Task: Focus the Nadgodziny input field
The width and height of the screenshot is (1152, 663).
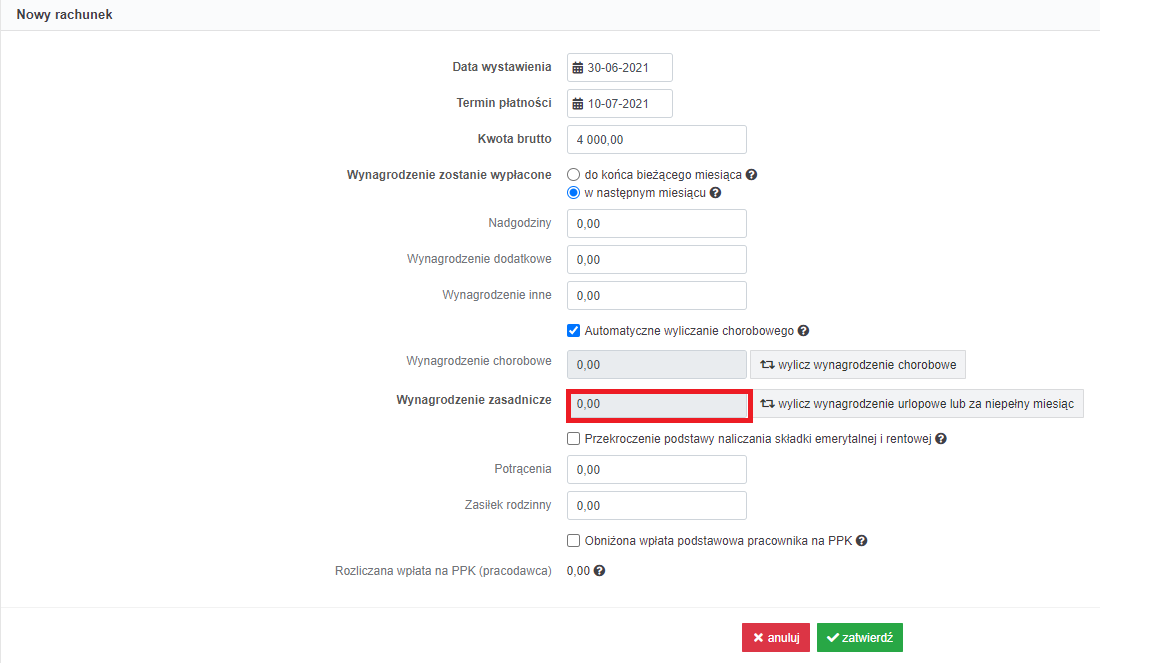Action: [657, 223]
